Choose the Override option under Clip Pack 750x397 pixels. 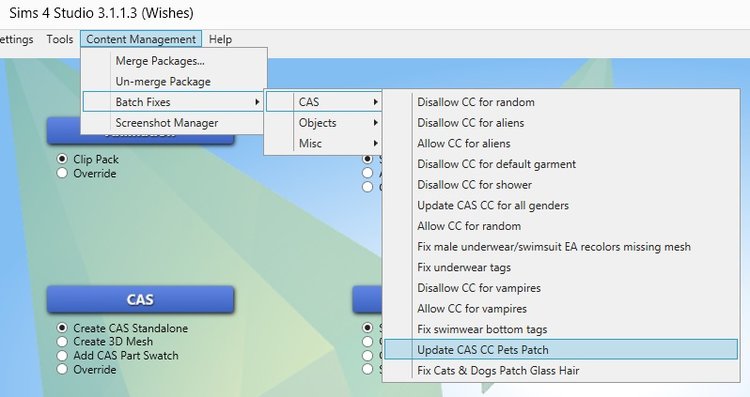pos(62,173)
